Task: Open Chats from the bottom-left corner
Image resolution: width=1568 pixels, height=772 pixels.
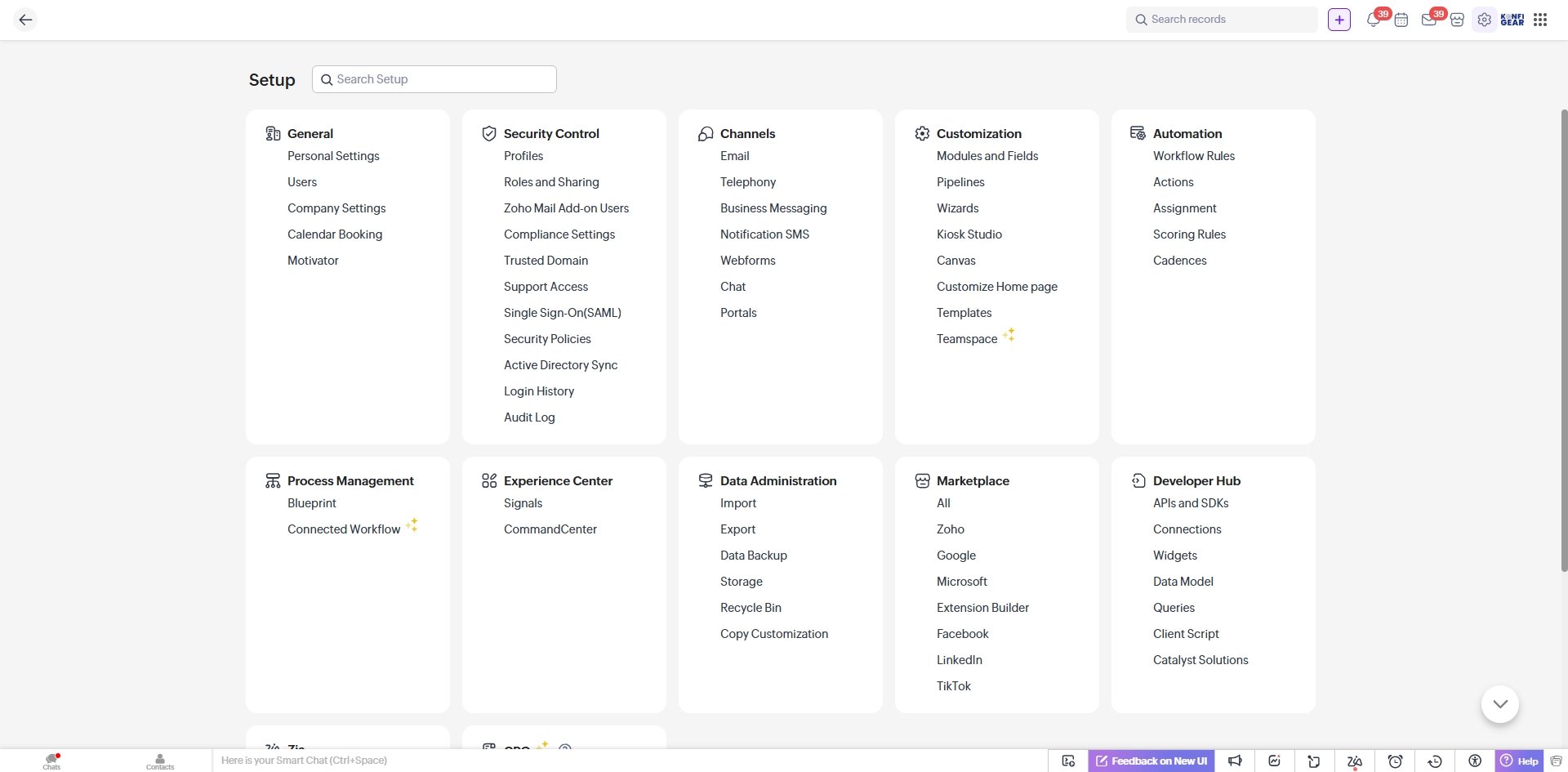Action: [51, 760]
